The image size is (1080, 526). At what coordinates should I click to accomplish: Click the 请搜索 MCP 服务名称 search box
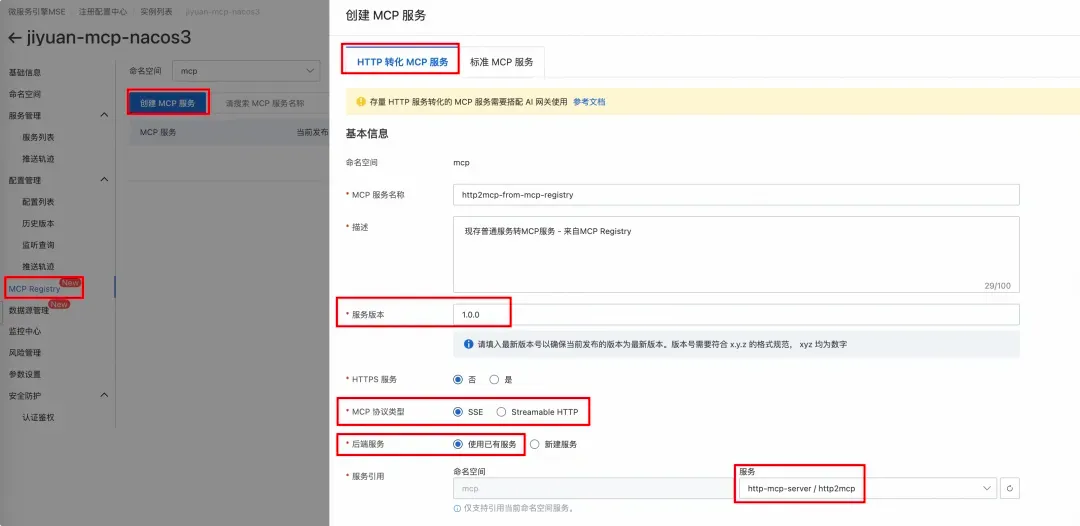271,103
